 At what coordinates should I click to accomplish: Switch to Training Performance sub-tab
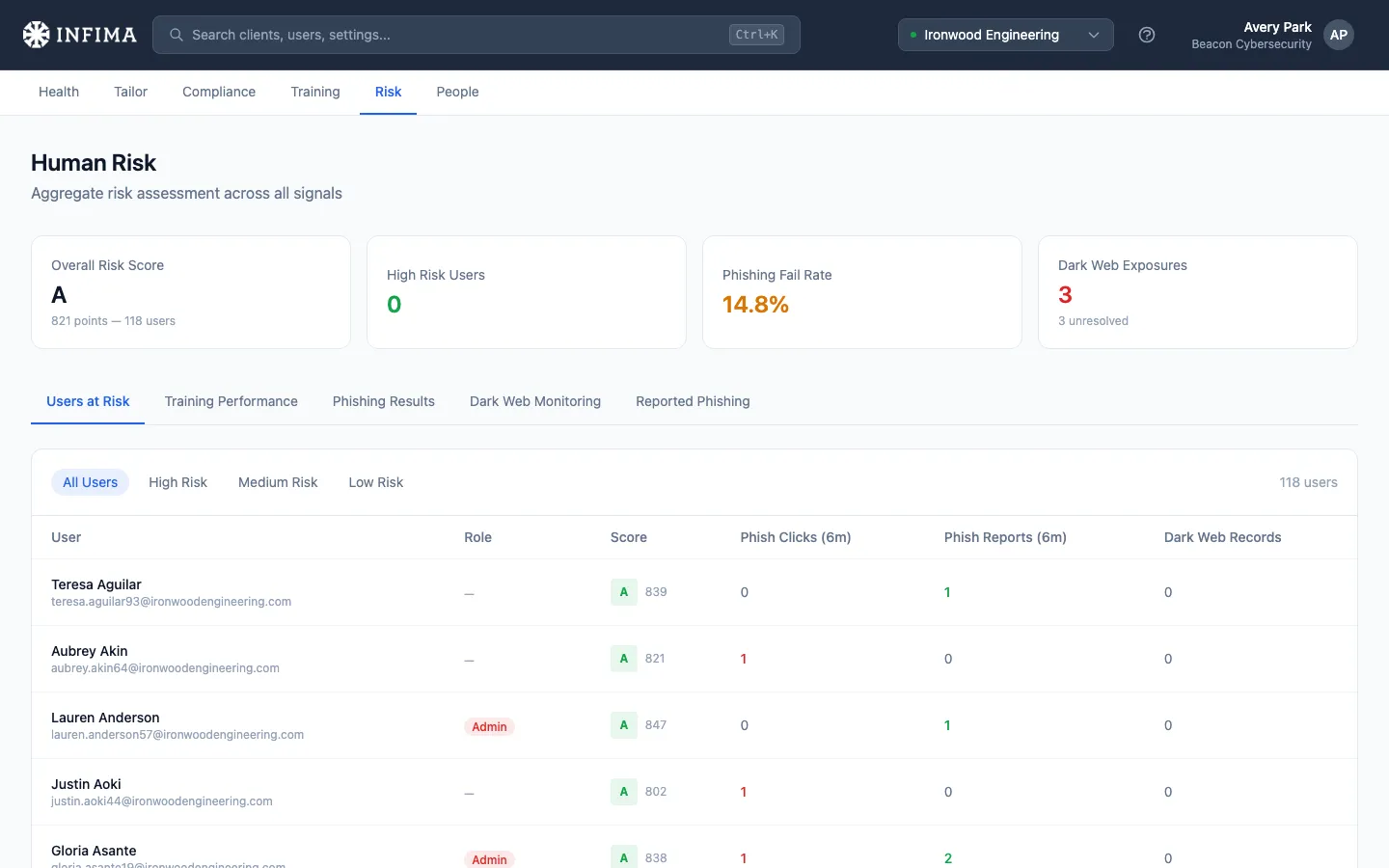click(x=231, y=401)
